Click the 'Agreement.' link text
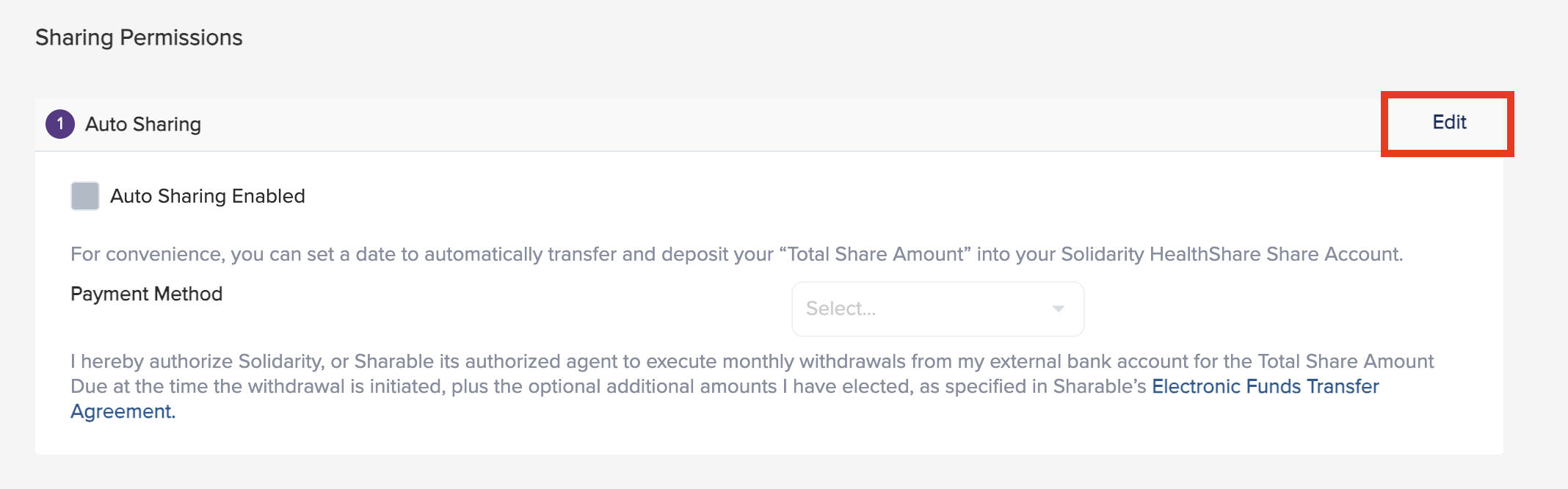 click(x=123, y=411)
